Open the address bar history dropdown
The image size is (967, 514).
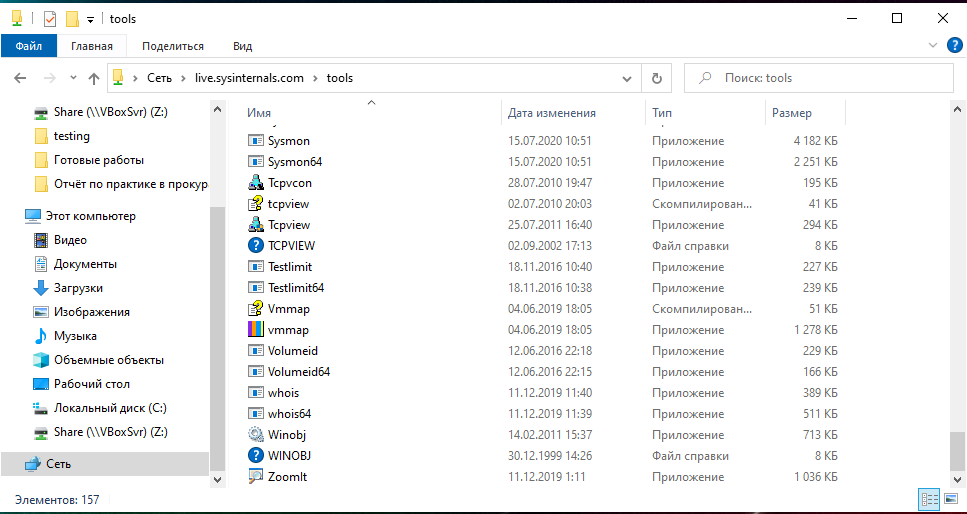(x=627, y=78)
